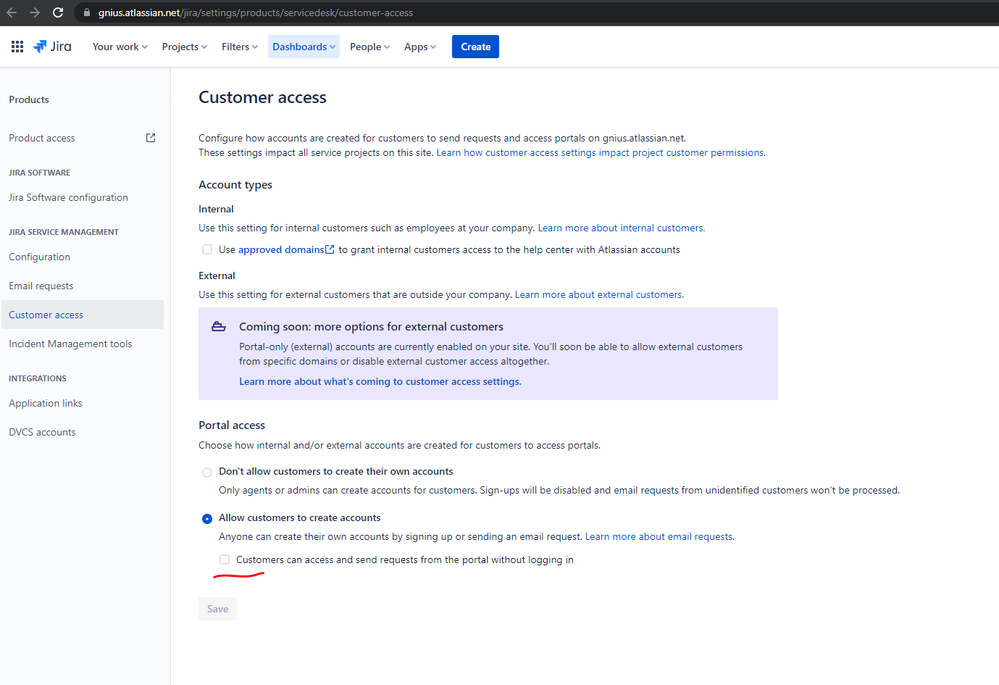Open what's coming to customer access link

[380, 382]
